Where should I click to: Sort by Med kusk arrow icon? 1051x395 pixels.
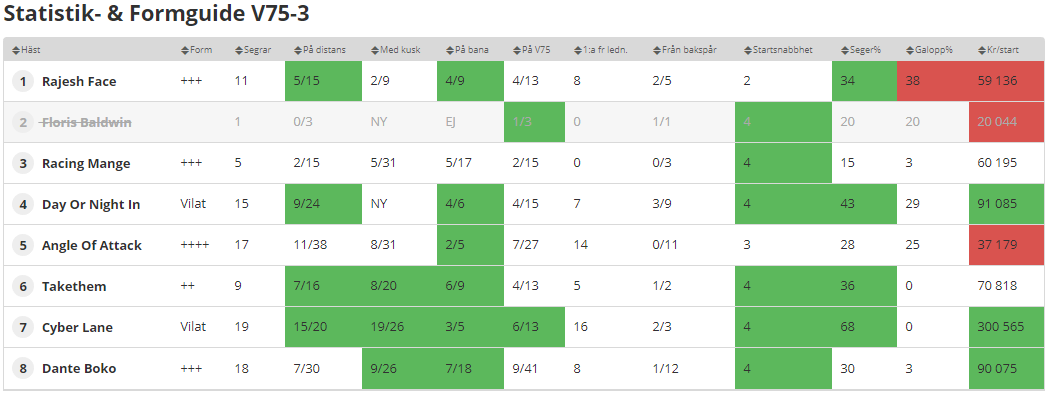click(375, 50)
